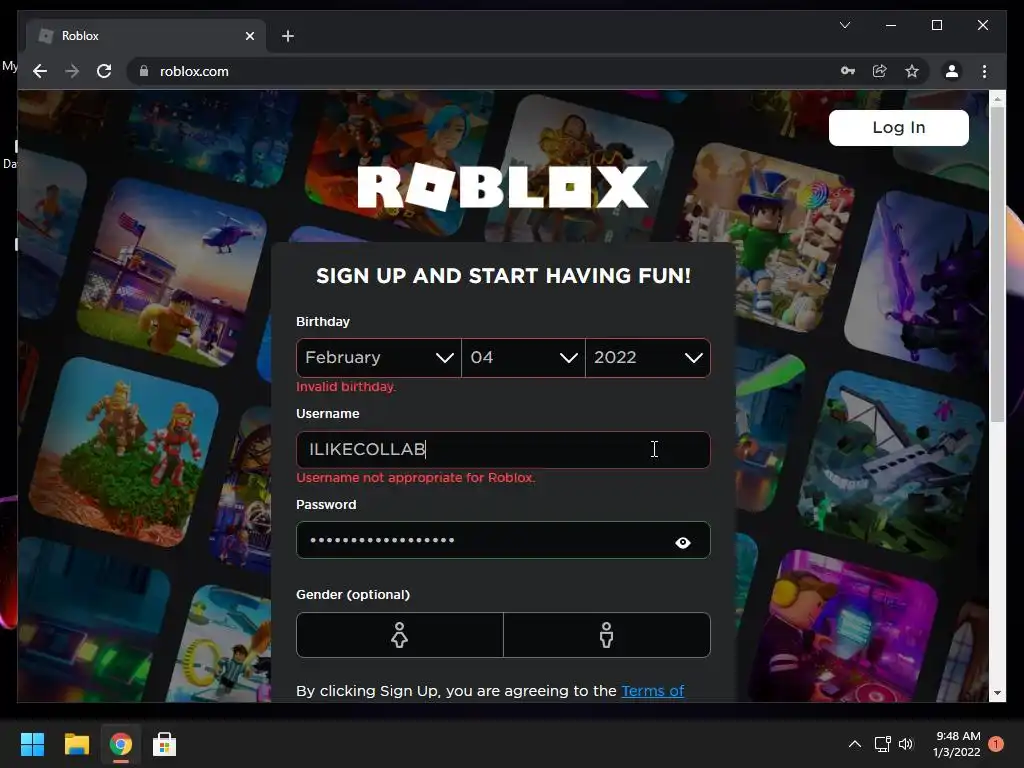The image size is (1024, 768).
Task: Click the 'Gender (optional)' label
Action: pos(353,594)
